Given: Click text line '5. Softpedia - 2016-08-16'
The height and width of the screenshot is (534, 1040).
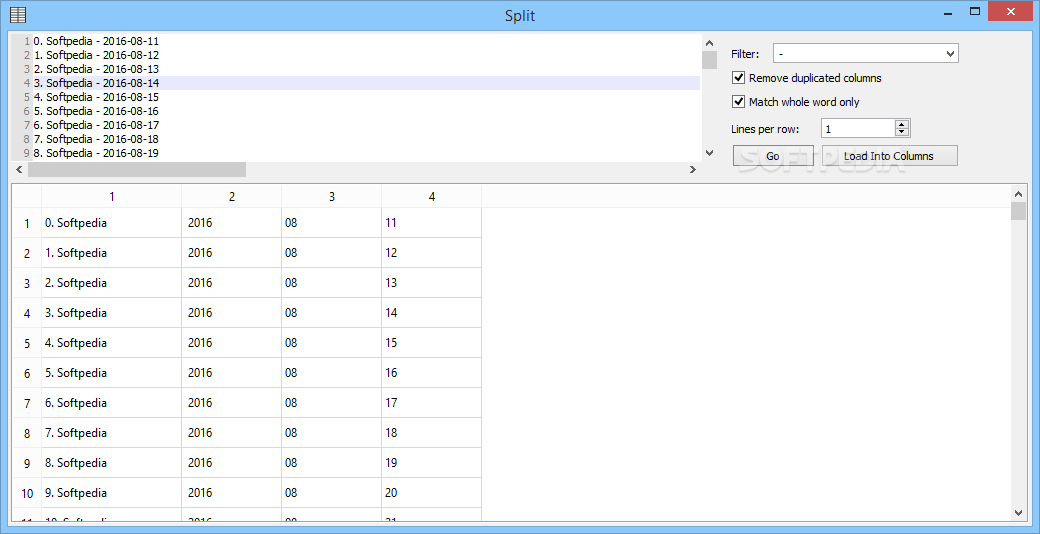Looking at the screenshot, I should [x=96, y=111].
